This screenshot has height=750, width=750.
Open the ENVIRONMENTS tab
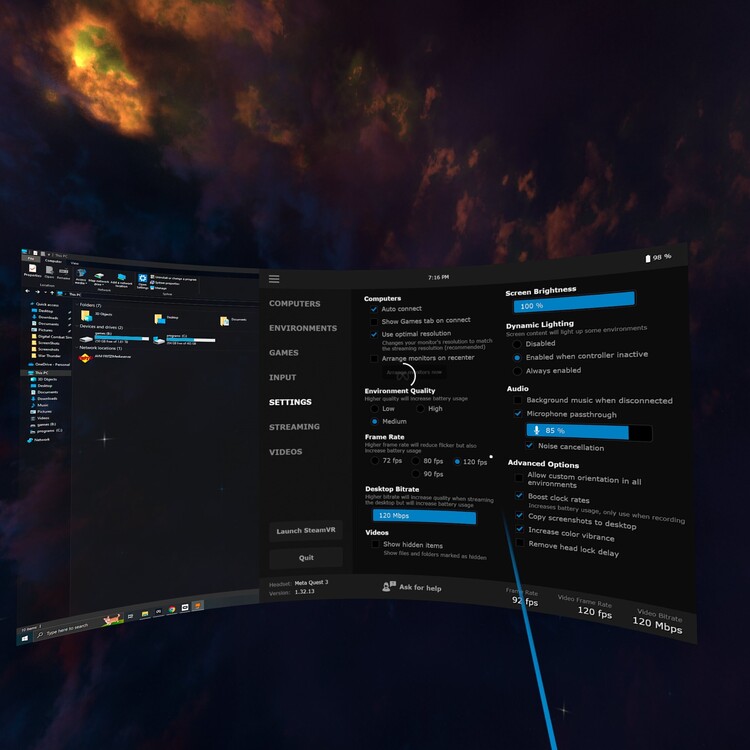tap(303, 328)
